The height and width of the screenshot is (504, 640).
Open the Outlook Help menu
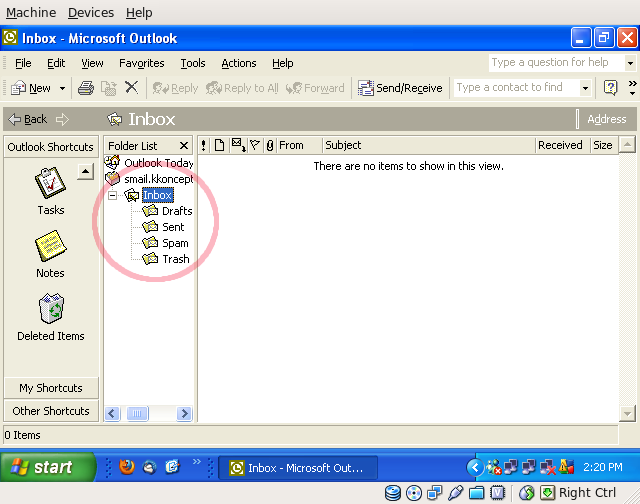[282, 63]
